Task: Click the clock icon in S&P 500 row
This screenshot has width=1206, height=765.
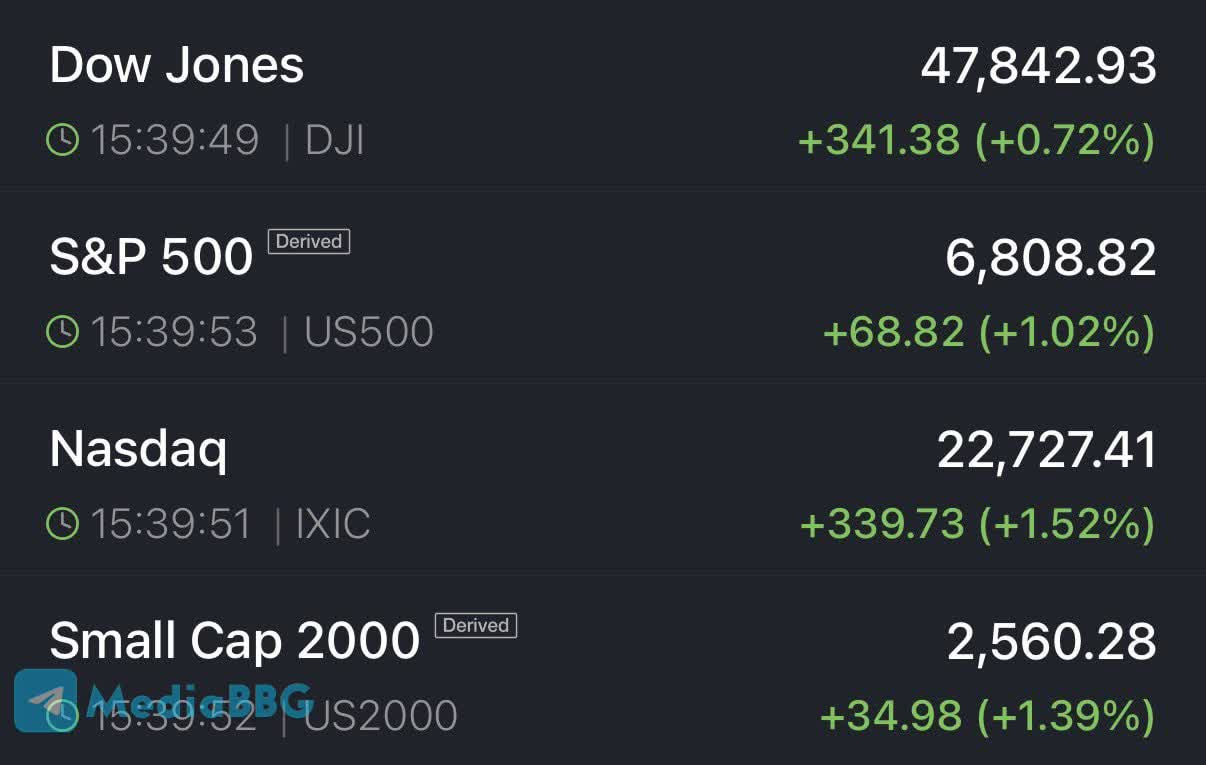Action: click(62, 332)
